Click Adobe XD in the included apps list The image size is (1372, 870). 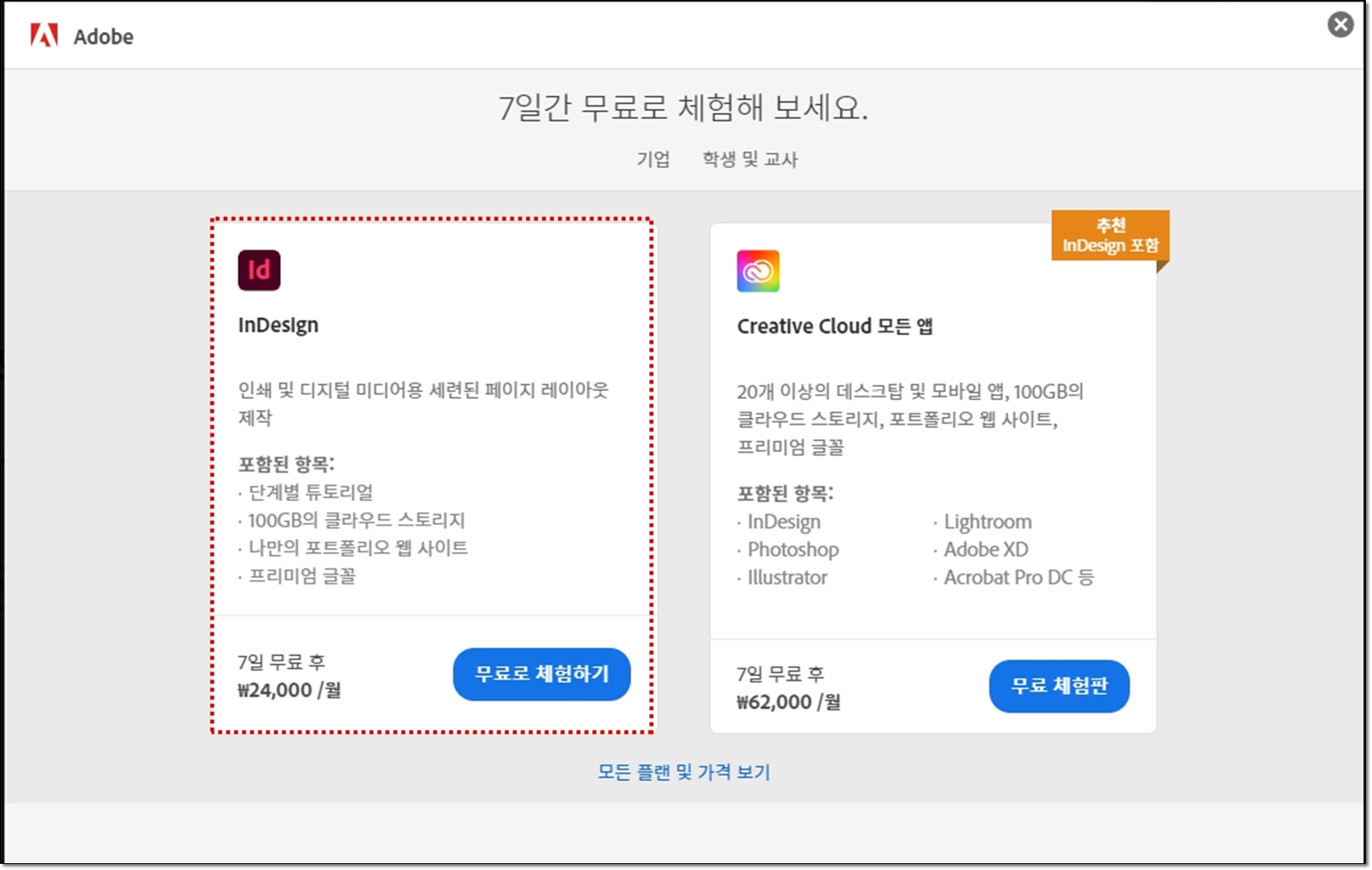coord(986,549)
